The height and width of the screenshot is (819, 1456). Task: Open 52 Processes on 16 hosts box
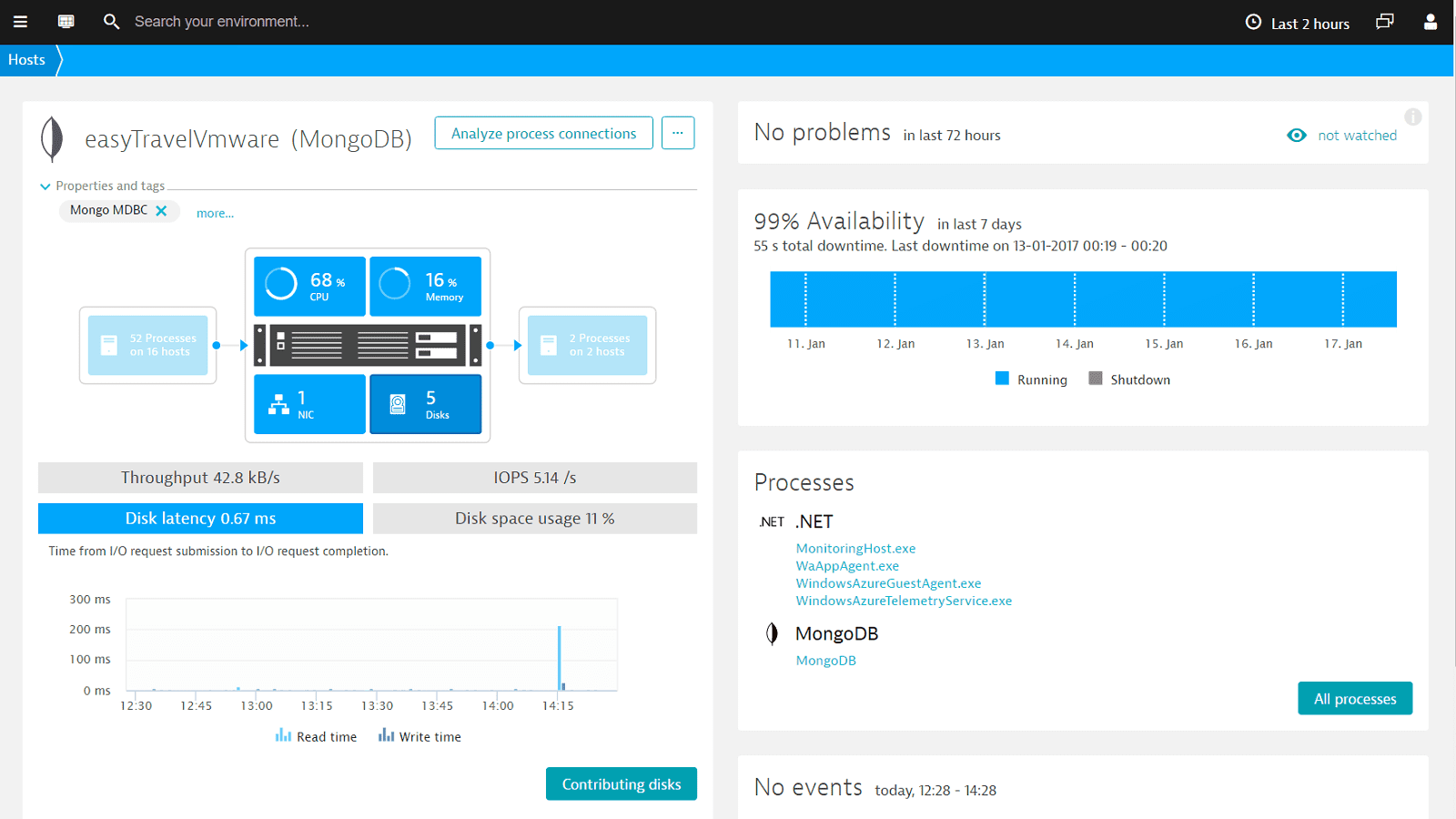coord(147,345)
